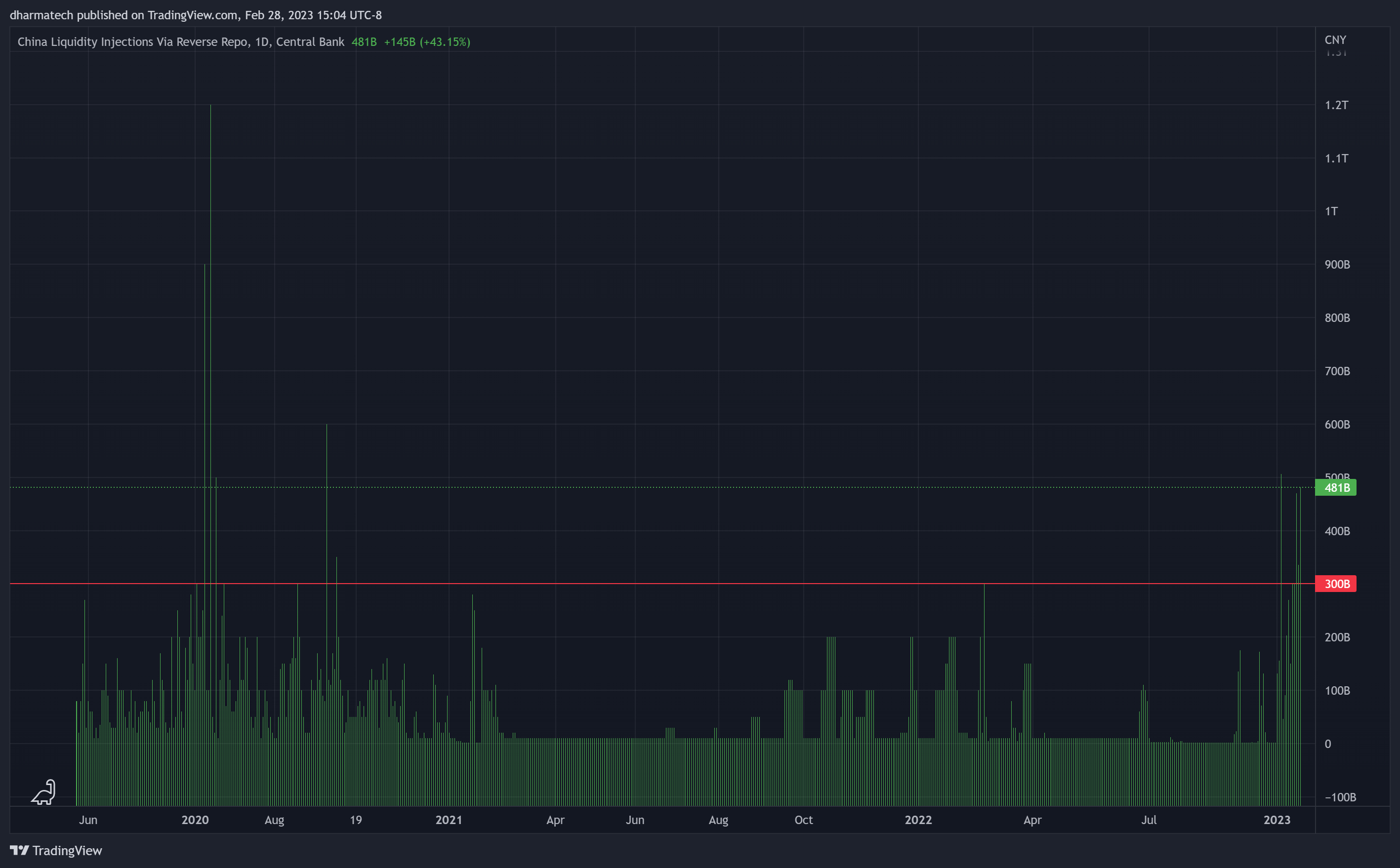Click the 2021 label on time axis
This screenshot has width=1400, height=868.
pyautogui.click(x=449, y=820)
